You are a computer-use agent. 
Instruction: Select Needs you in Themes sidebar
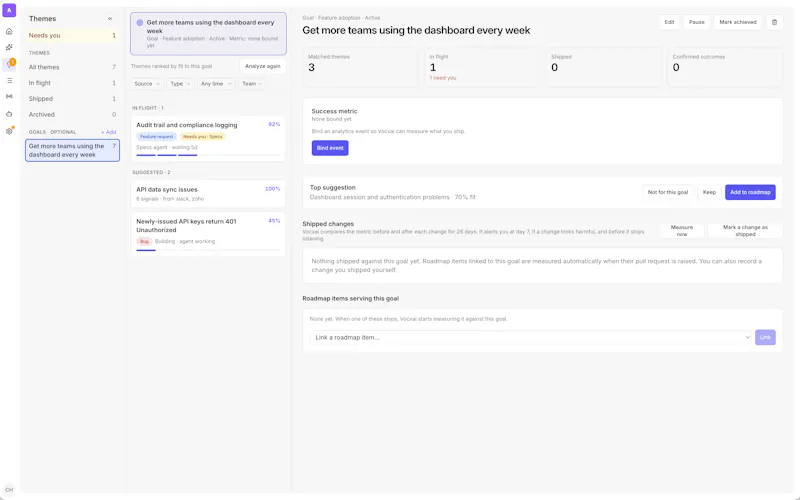[x=72, y=35]
